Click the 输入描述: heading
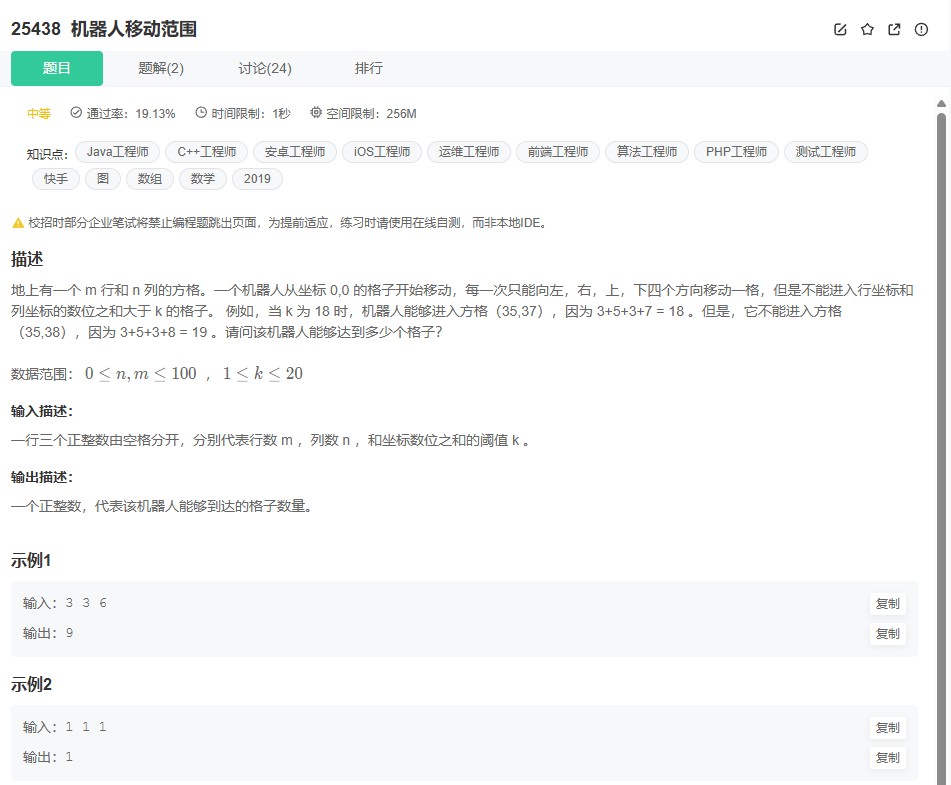 coord(42,411)
